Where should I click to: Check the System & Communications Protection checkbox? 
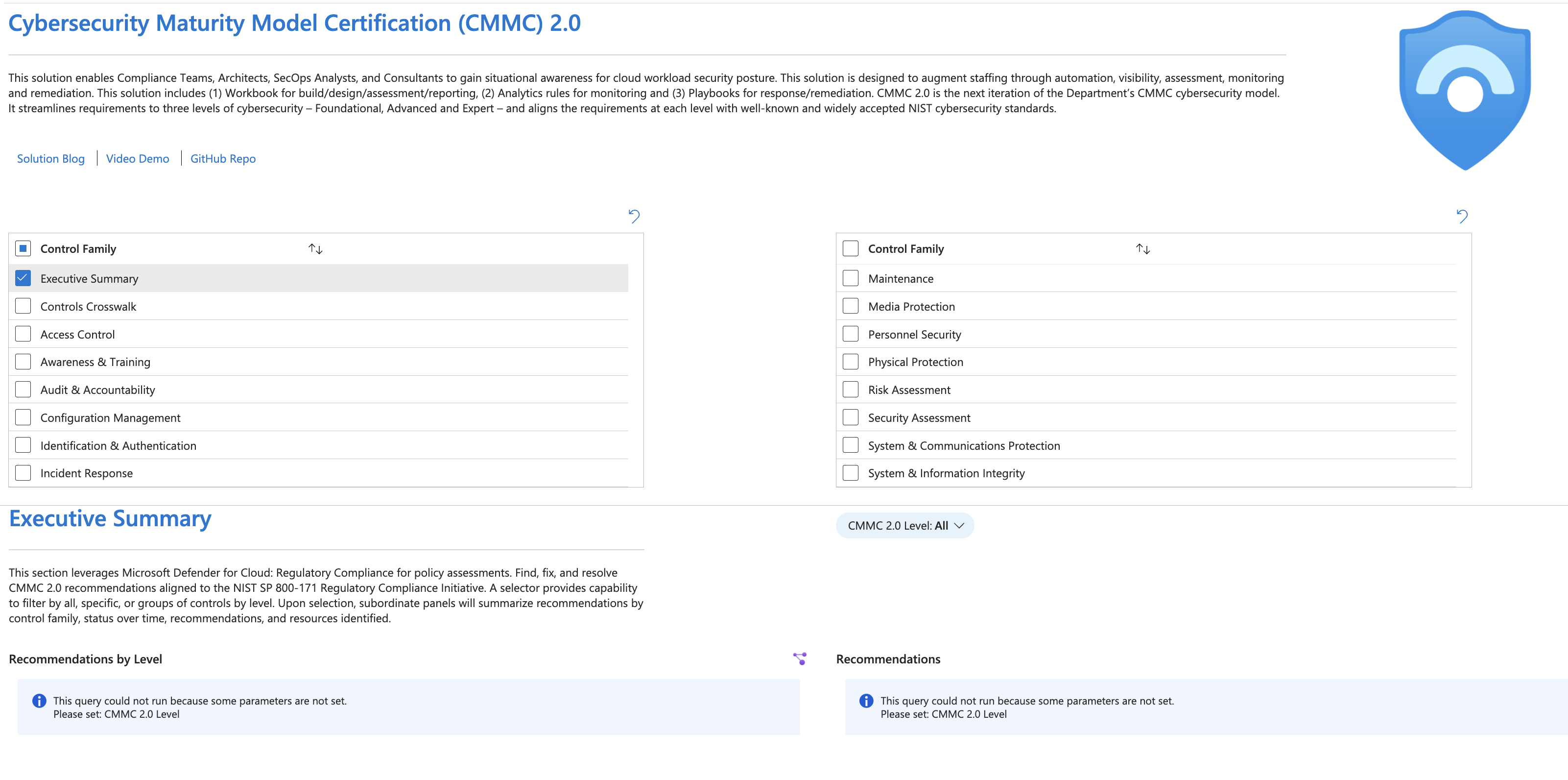click(x=851, y=446)
